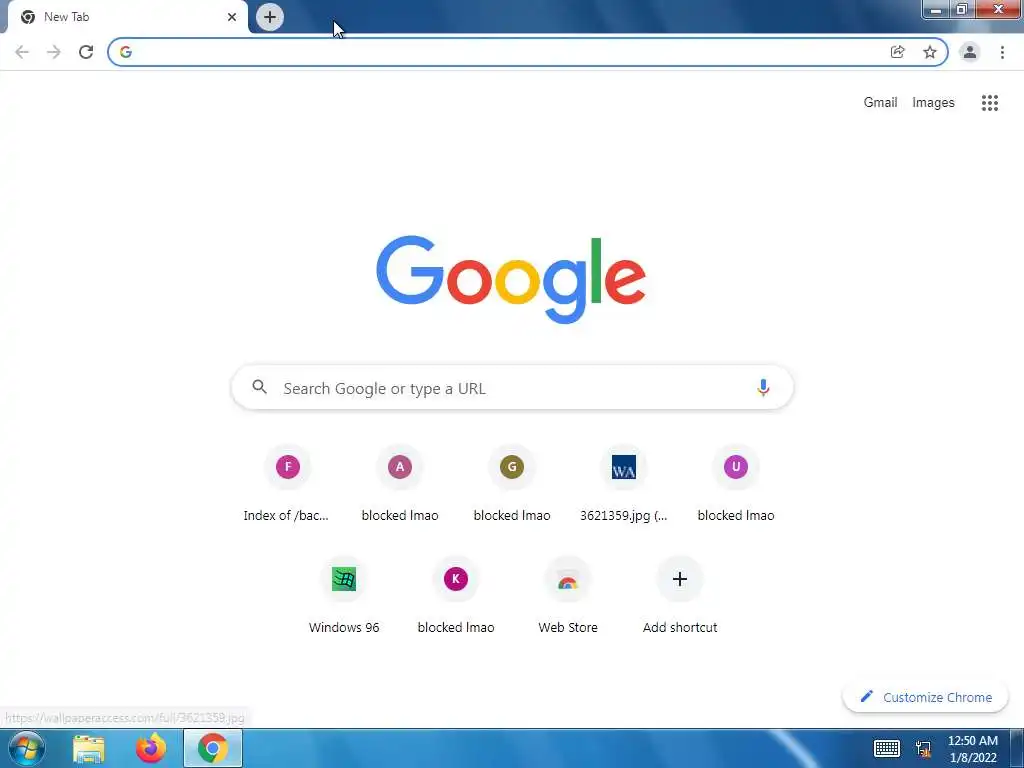Click the Google G icon in address bar
This screenshot has width=1024, height=768.
(125, 52)
